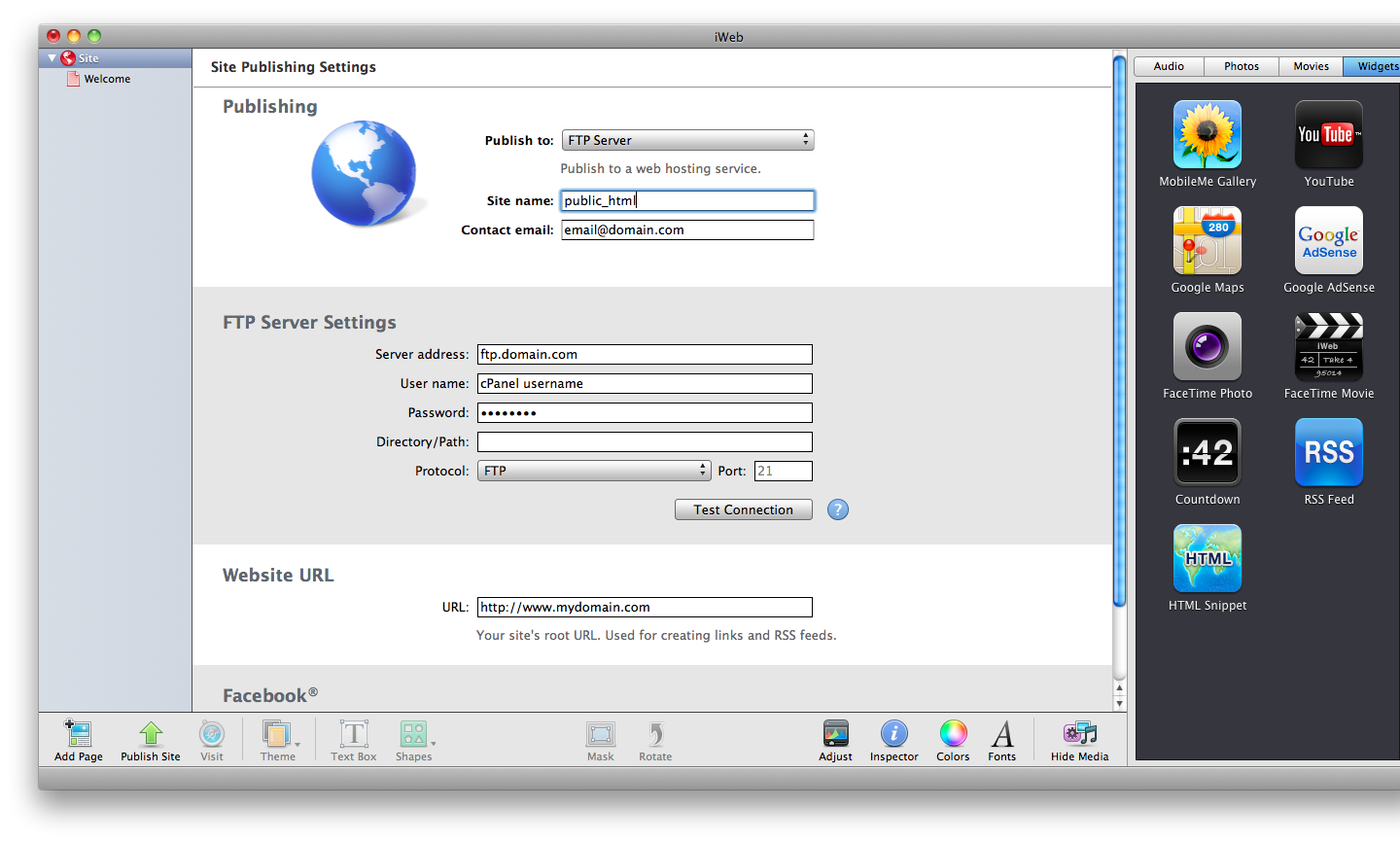Screen dimensions: 1400x843
Task: Click the Hide Media toolbar button
Action: click(1079, 735)
